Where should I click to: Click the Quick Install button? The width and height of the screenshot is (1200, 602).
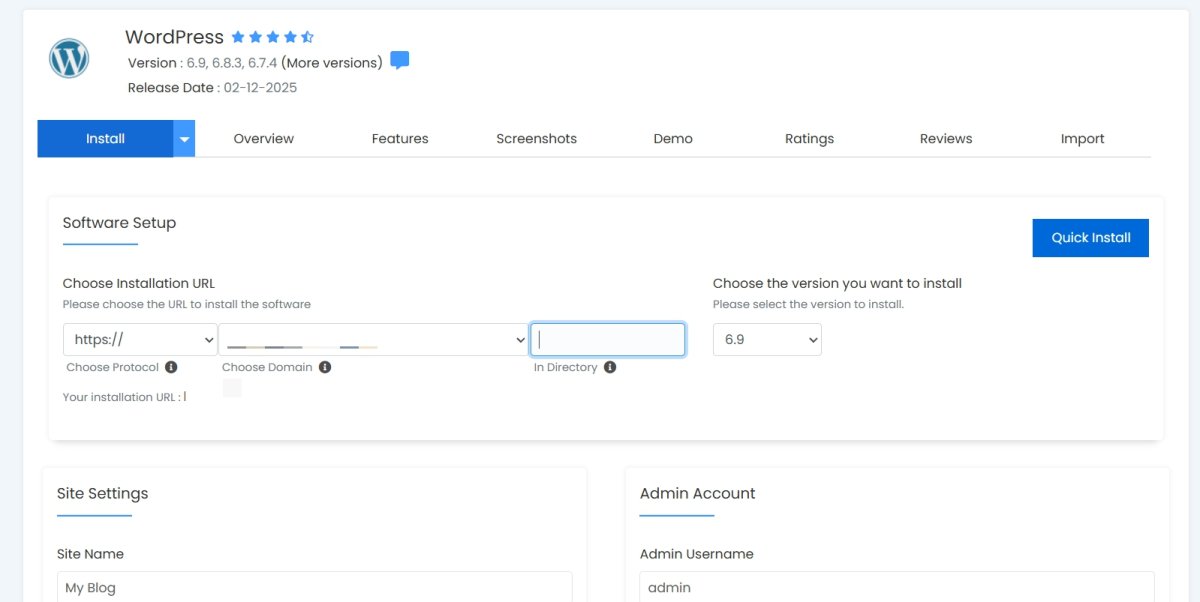(x=1090, y=238)
